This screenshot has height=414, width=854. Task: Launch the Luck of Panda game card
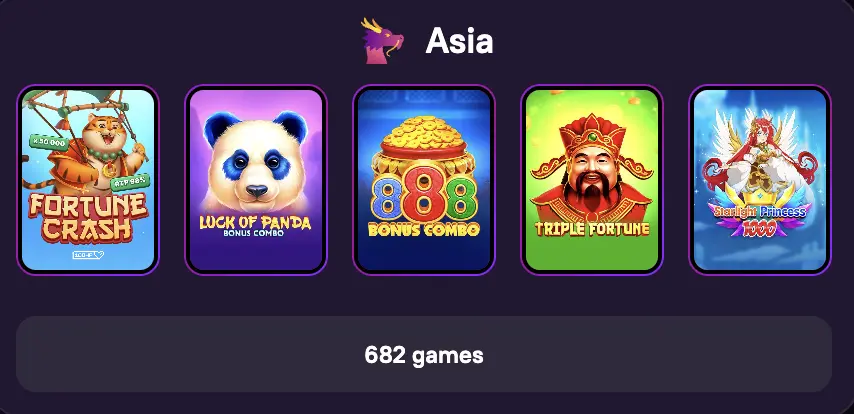[256, 180]
